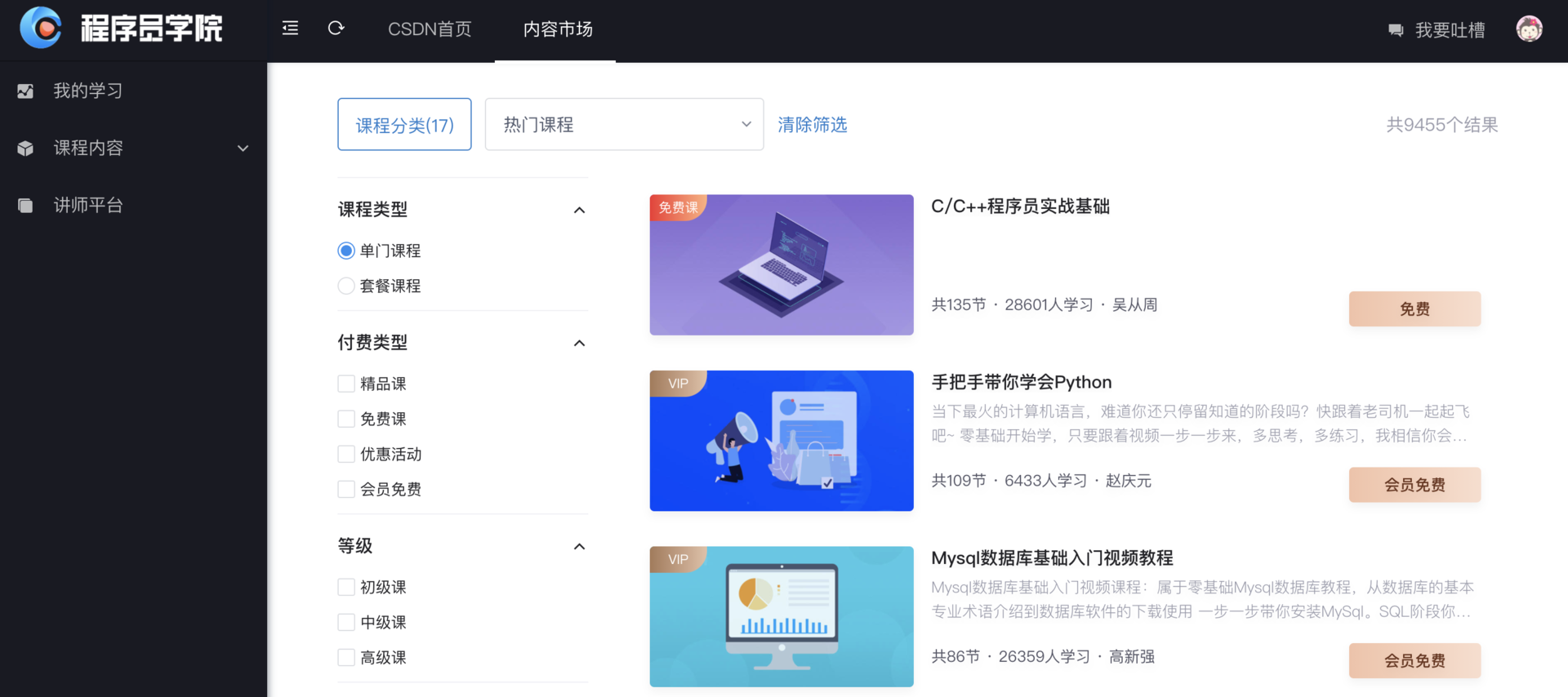The width and height of the screenshot is (1568, 697).
Task: Click the 程序员学院 logo icon
Action: tap(41, 28)
